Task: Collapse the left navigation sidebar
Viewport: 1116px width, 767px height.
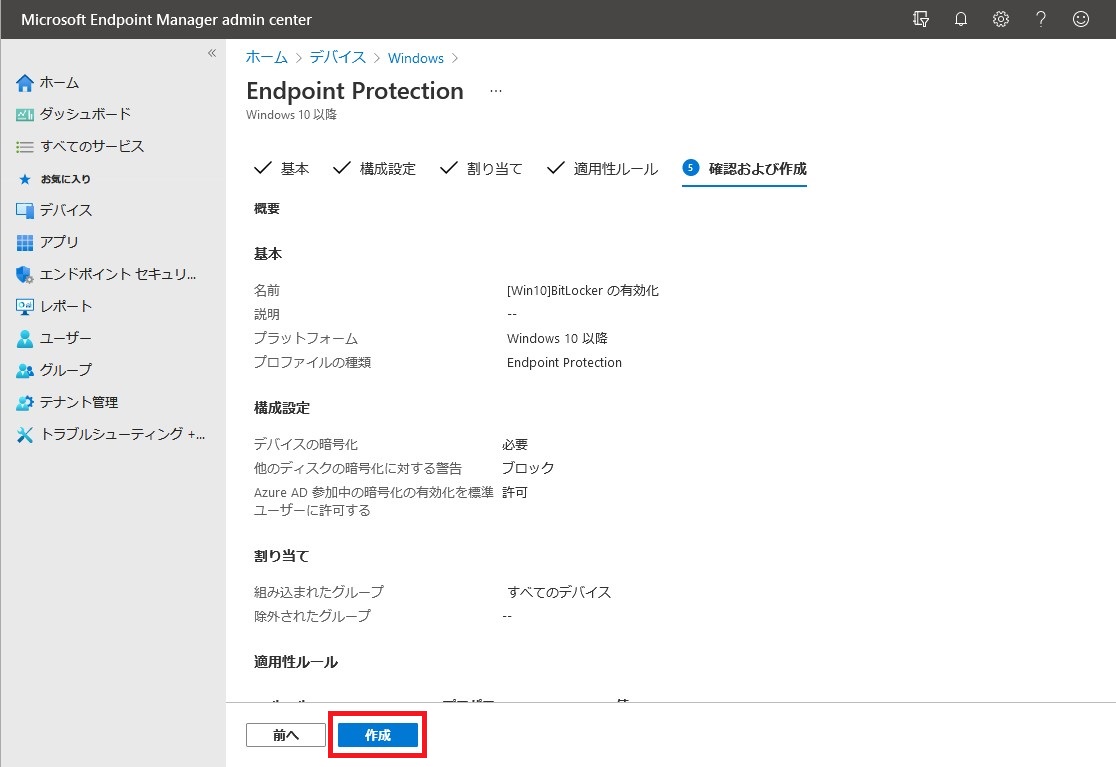Action: pyautogui.click(x=211, y=53)
